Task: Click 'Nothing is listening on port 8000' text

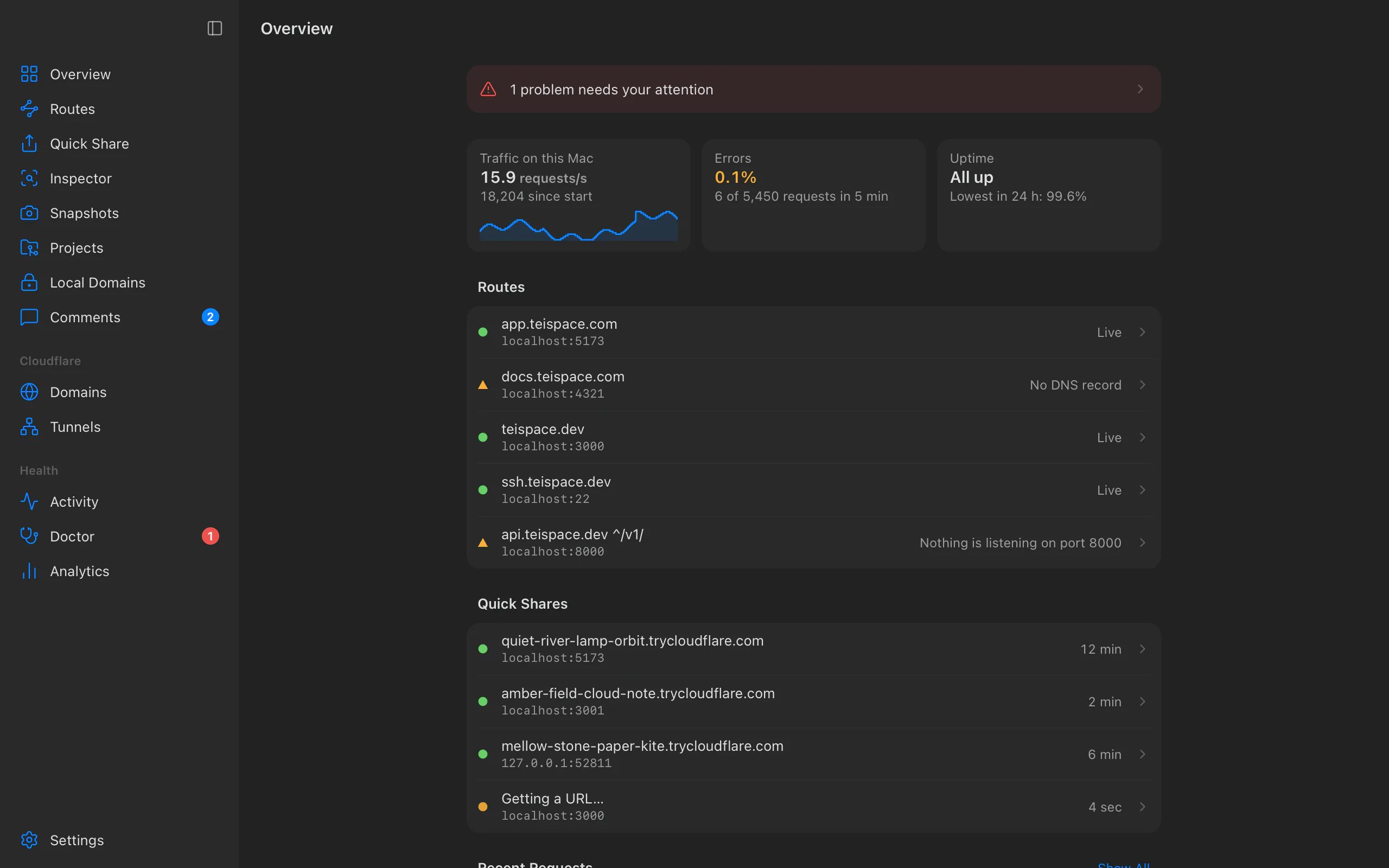Action: pyautogui.click(x=1020, y=542)
